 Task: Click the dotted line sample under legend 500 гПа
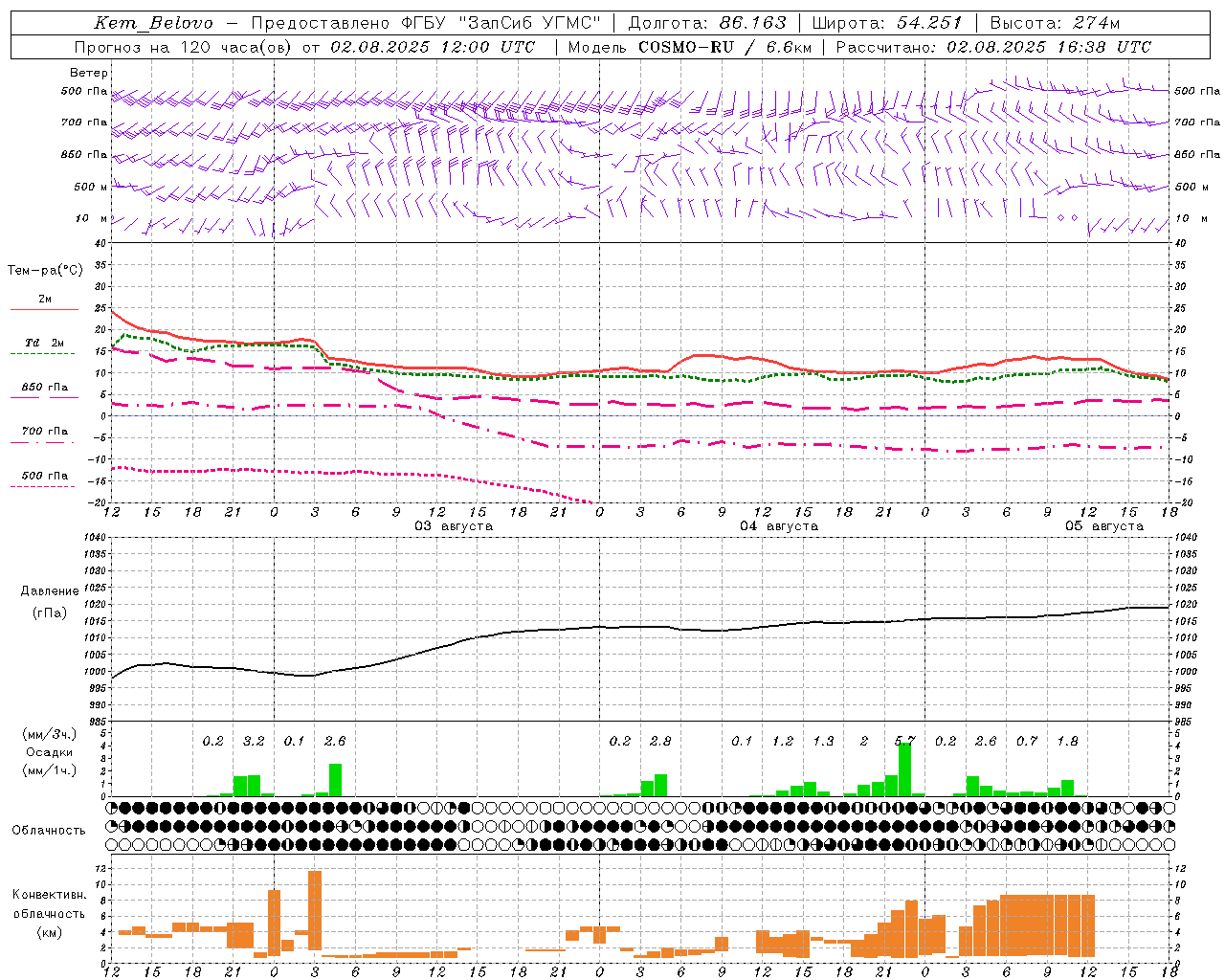44,487
